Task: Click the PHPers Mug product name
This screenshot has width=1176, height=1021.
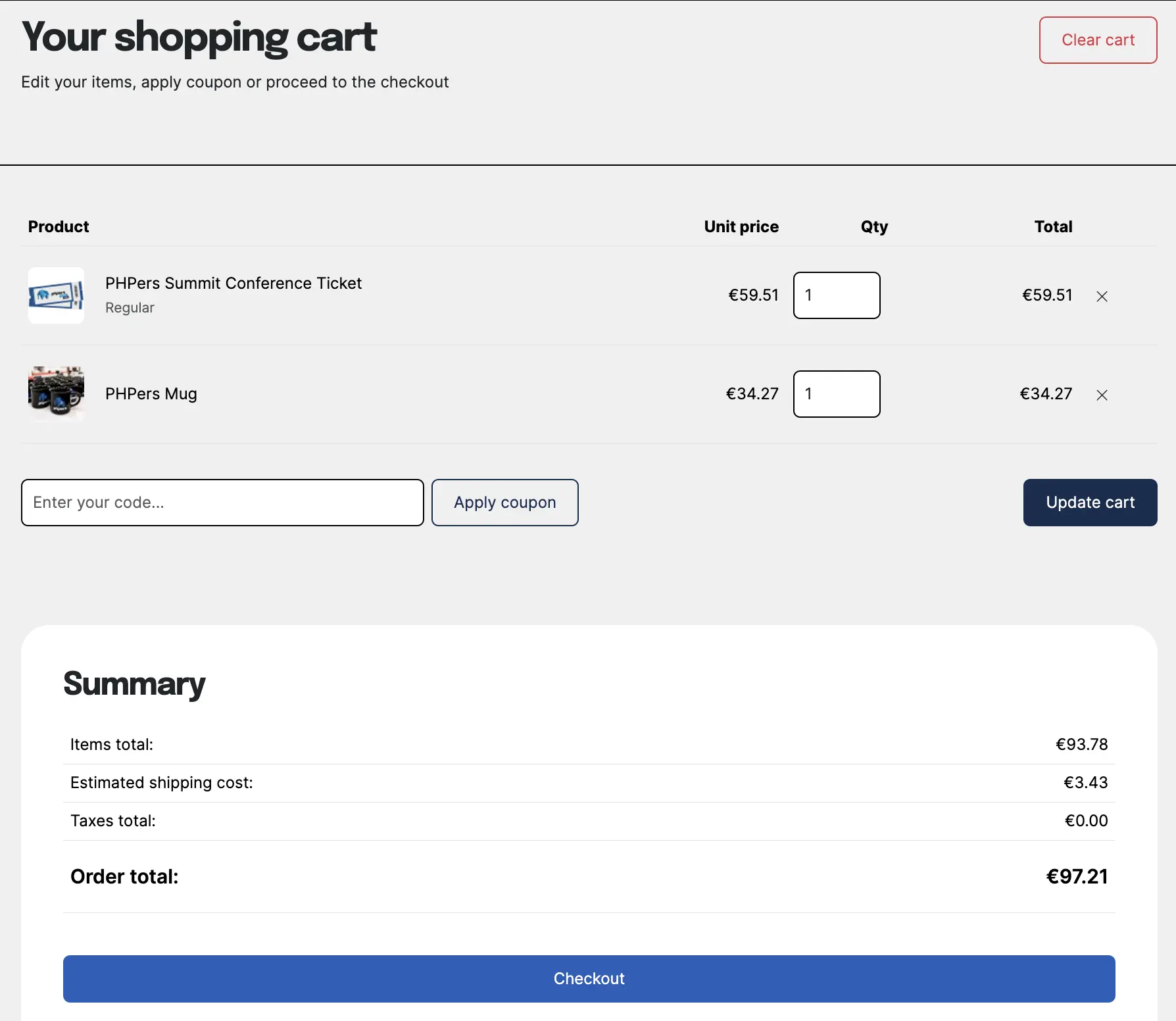Action: tap(151, 394)
